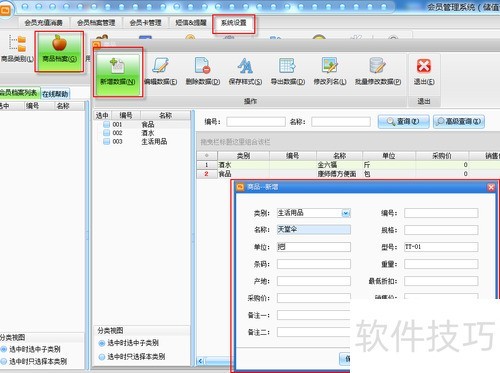Click the 新增数据(N) toolbar icon

[x=118, y=66]
